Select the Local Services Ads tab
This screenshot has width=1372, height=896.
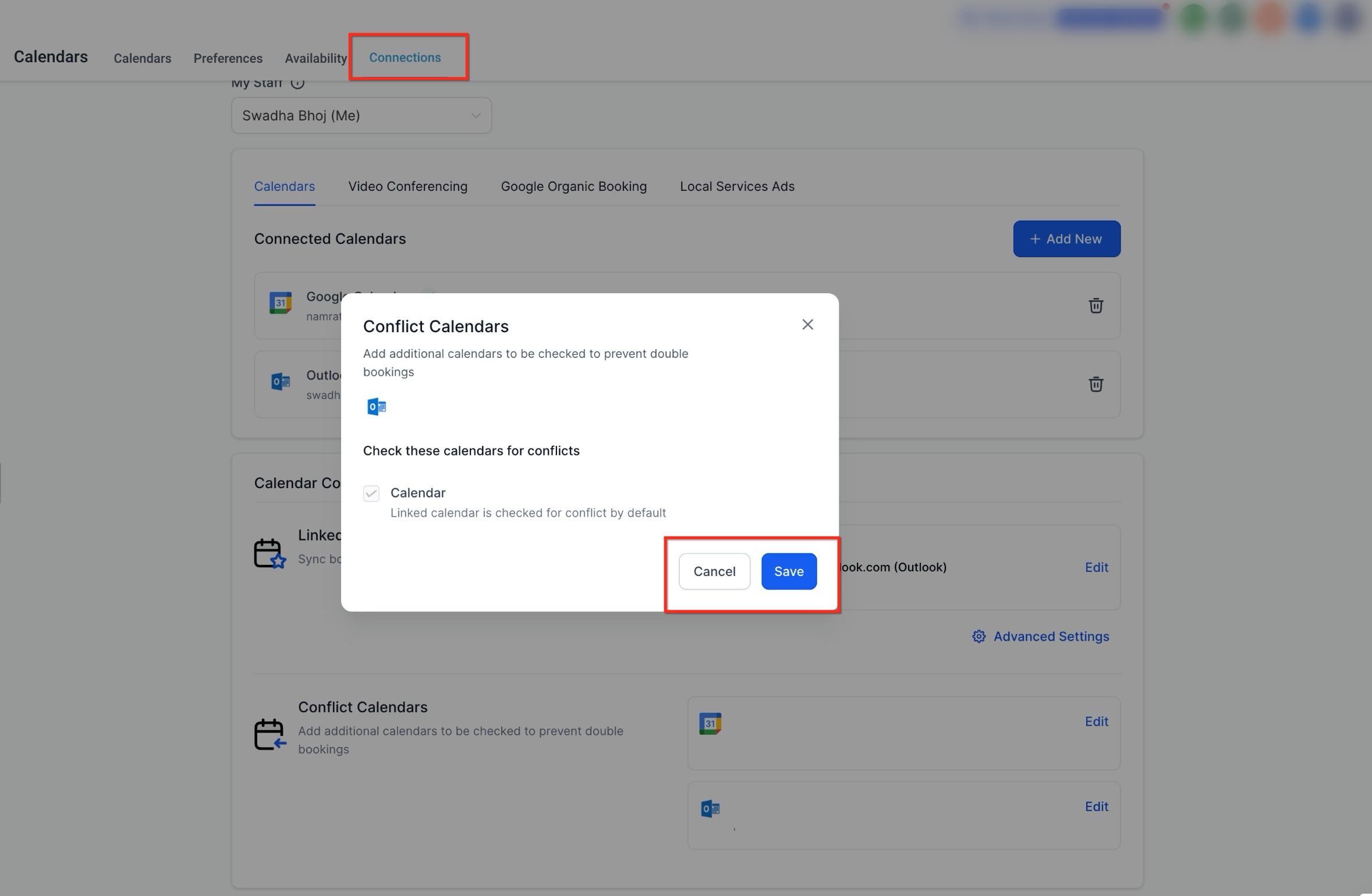pyautogui.click(x=737, y=186)
